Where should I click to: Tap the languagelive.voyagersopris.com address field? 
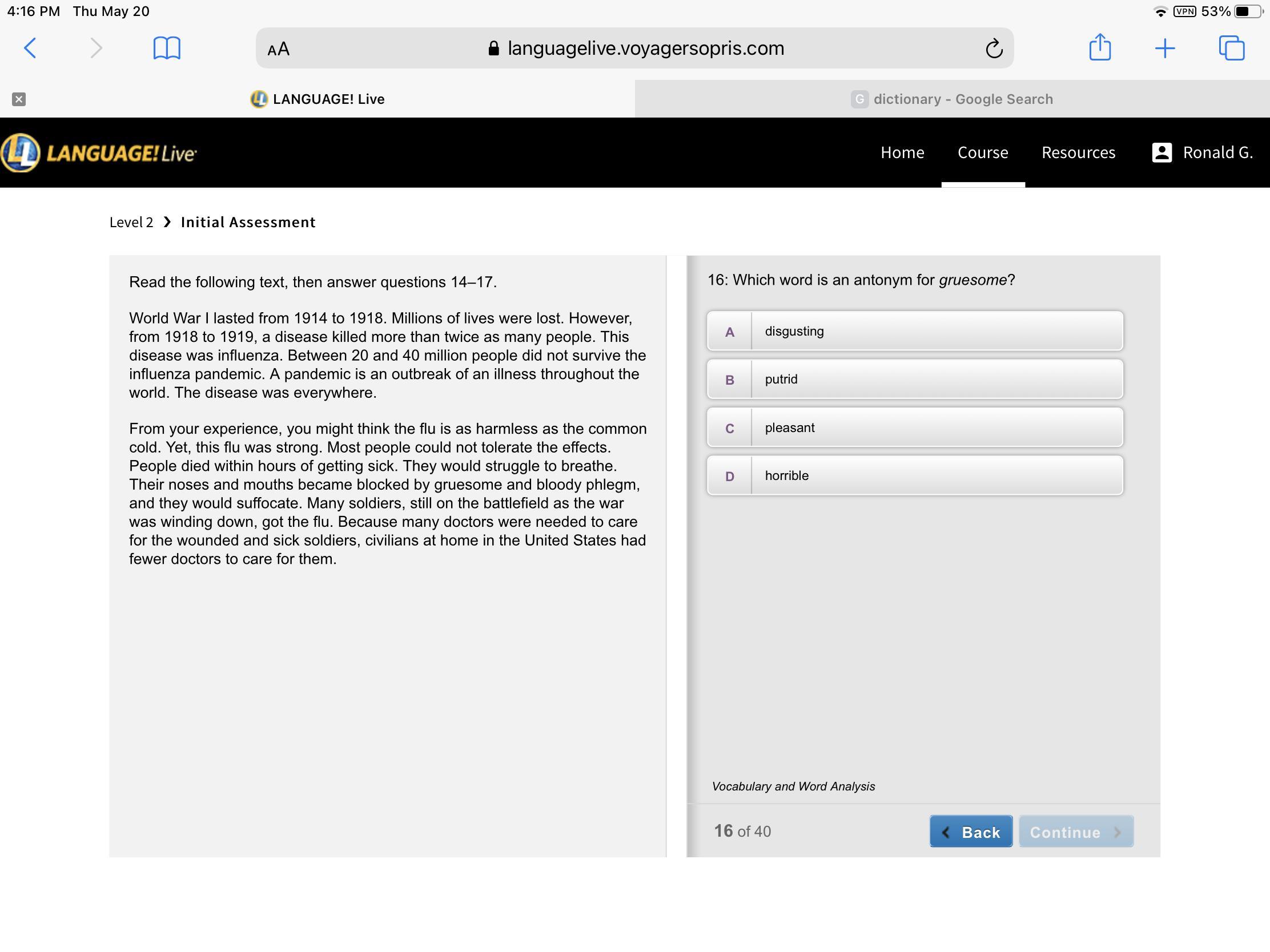(645, 49)
